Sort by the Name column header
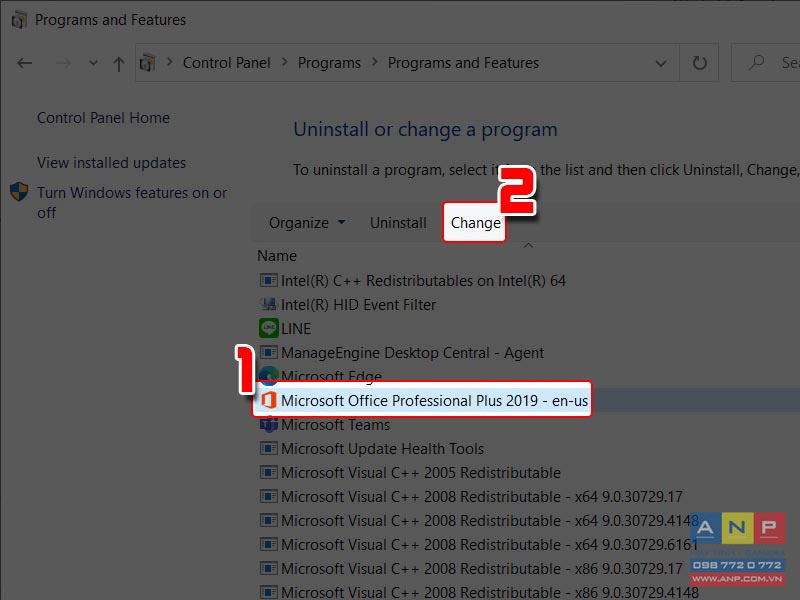The image size is (800, 600). click(277, 256)
